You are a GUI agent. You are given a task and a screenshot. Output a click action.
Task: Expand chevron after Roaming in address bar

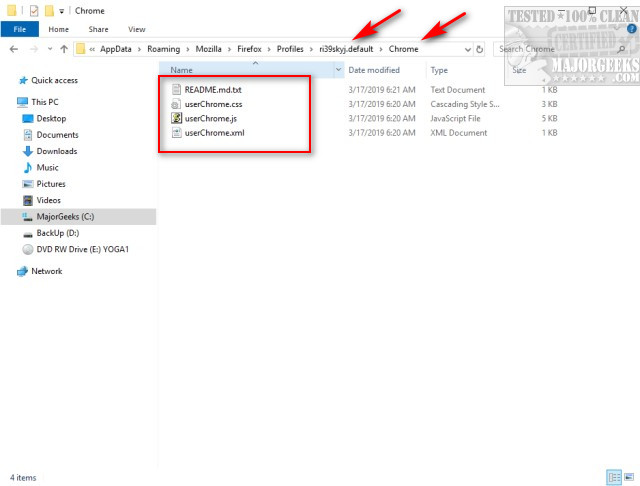(188, 49)
